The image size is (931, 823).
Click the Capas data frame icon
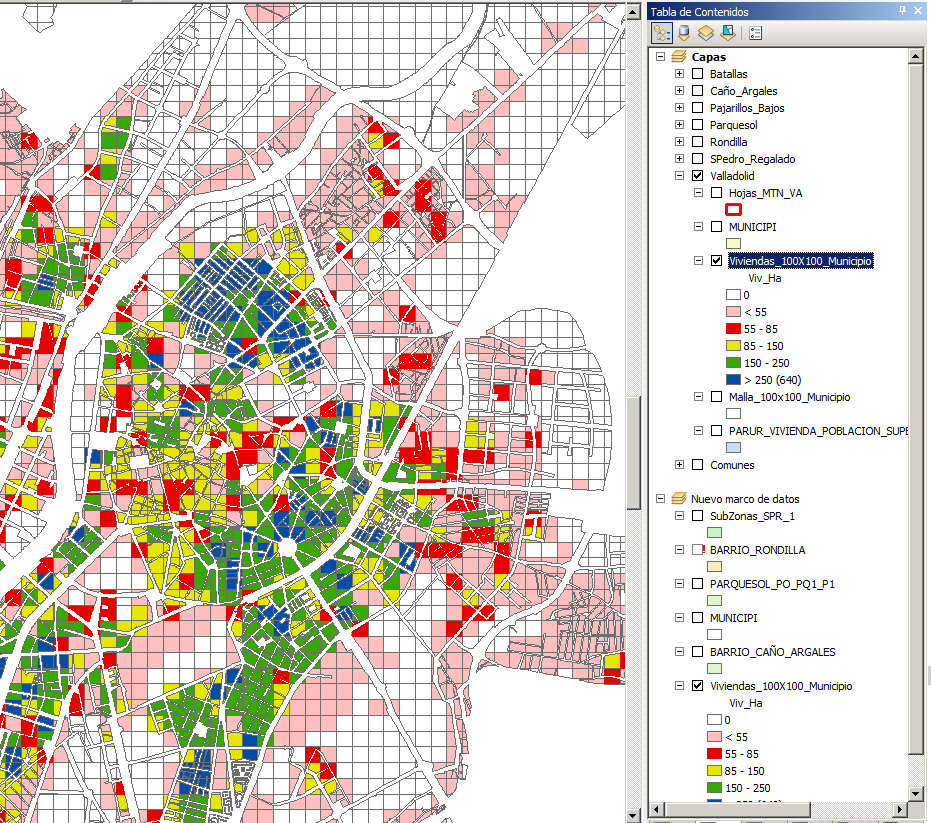[x=678, y=57]
